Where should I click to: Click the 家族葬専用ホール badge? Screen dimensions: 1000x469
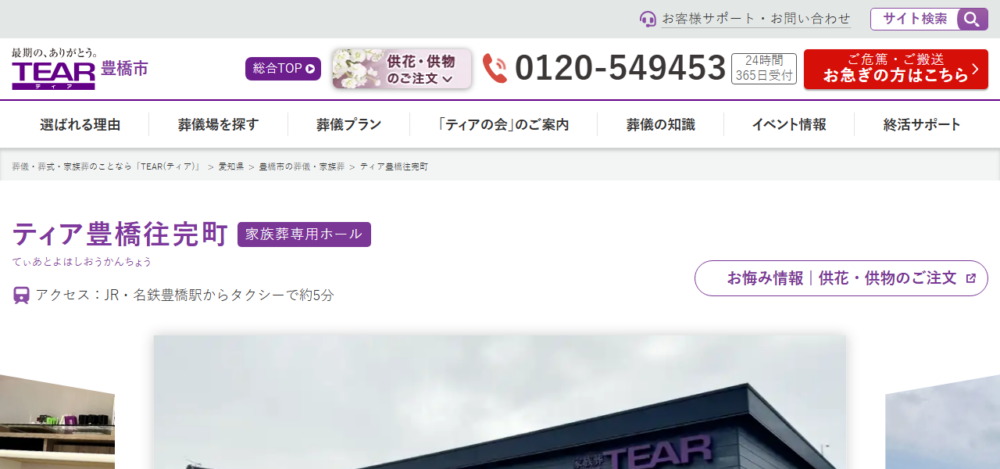point(304,234)
